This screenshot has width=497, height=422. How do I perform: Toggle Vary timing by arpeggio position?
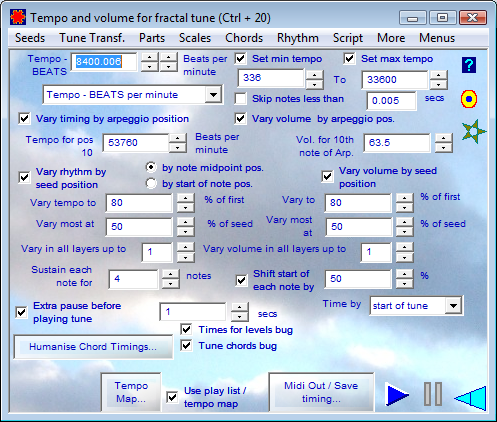pyautogui.click(x=24, y=118)
